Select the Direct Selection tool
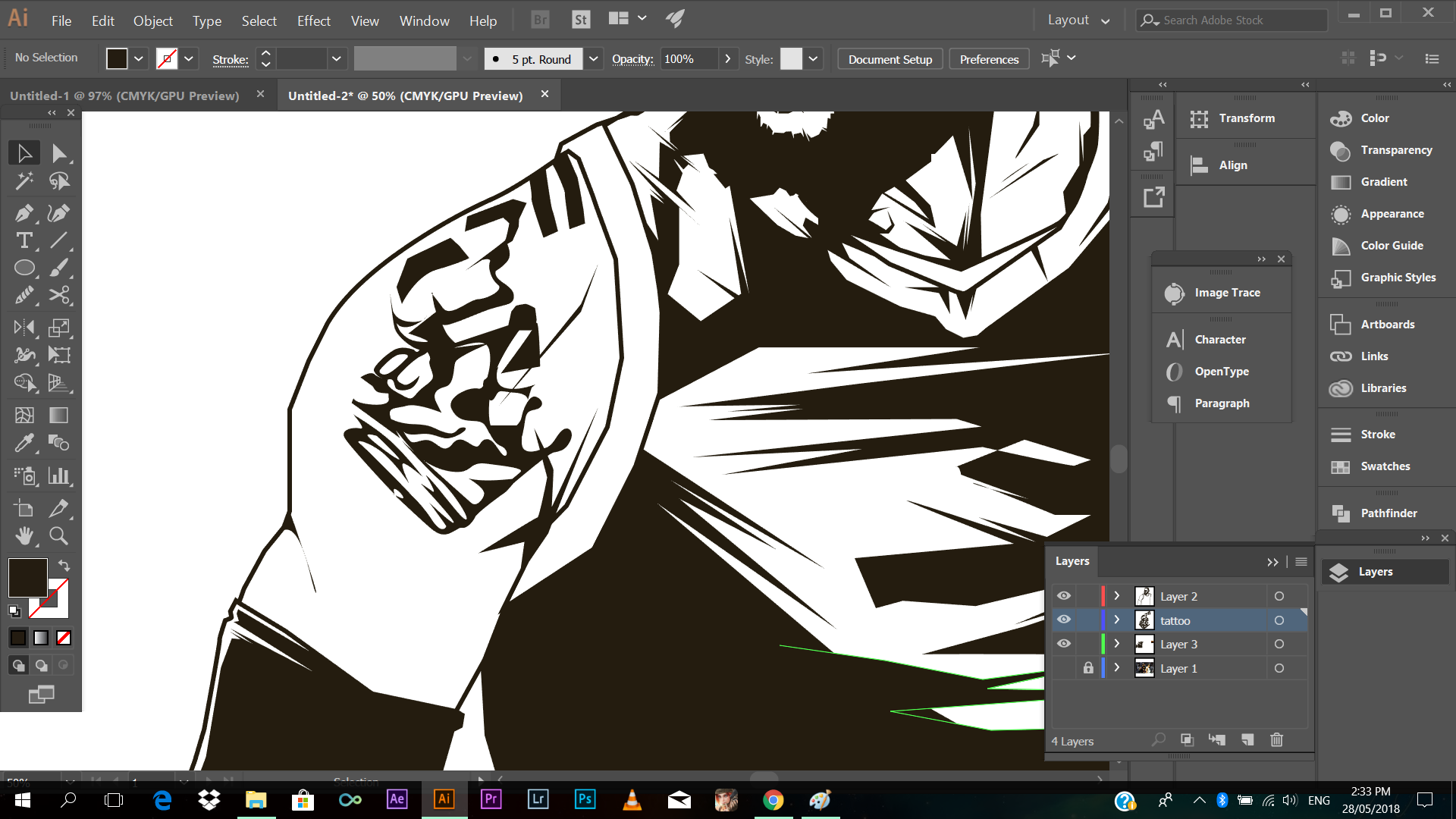 point(59,153)
